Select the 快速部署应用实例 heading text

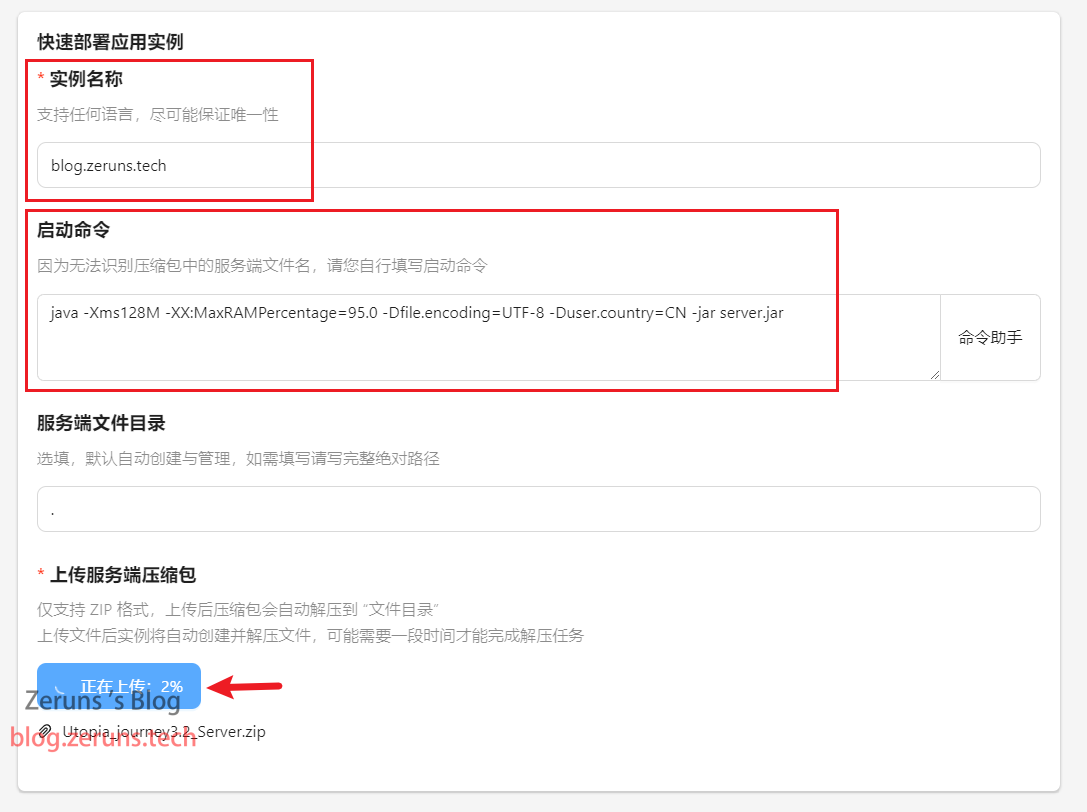(110, 42)
